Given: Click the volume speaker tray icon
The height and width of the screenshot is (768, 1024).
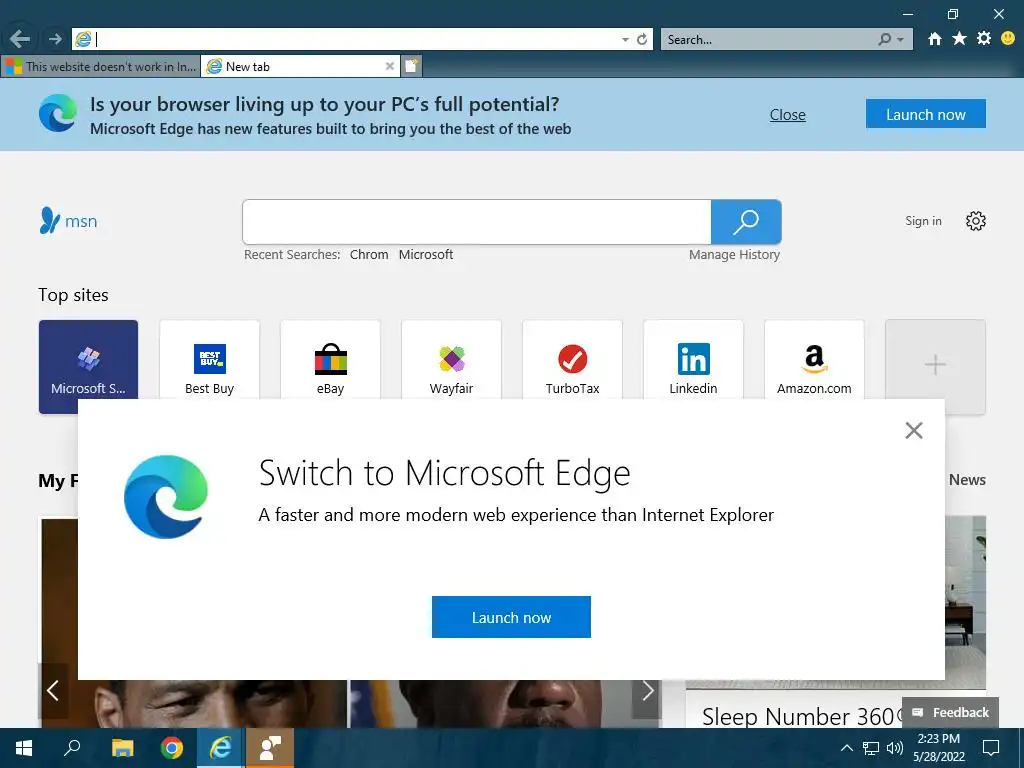Looking at the screenshot, I should pos(895,748).
